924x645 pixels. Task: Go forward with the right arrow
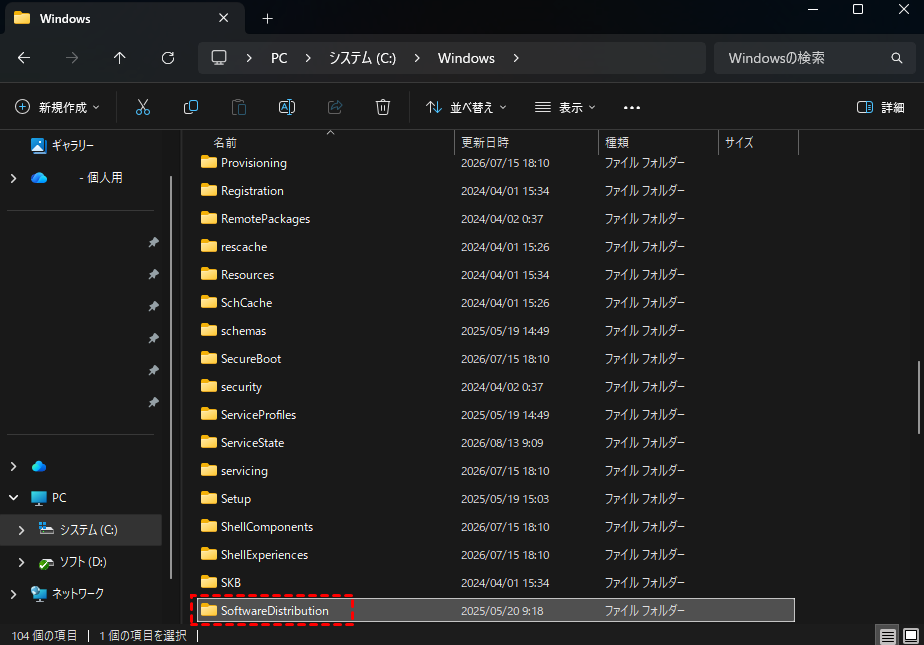tap(72, 58)
